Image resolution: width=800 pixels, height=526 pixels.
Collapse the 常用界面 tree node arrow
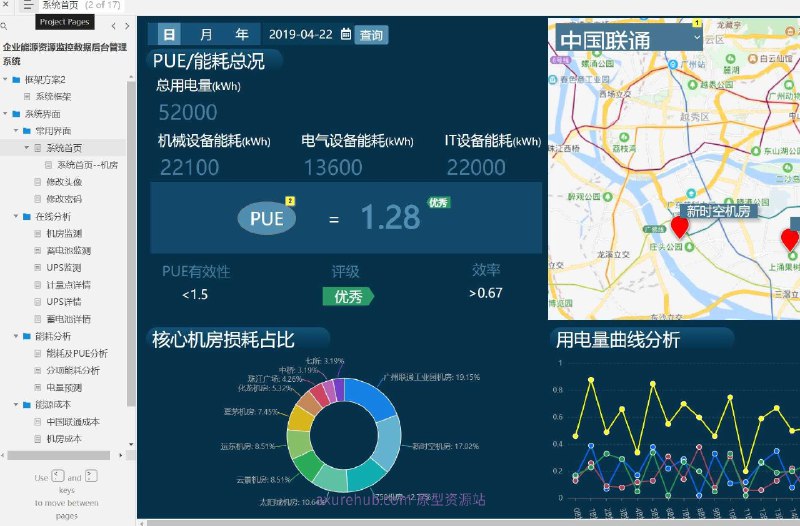pyautogui.click(x=16, y=131)
